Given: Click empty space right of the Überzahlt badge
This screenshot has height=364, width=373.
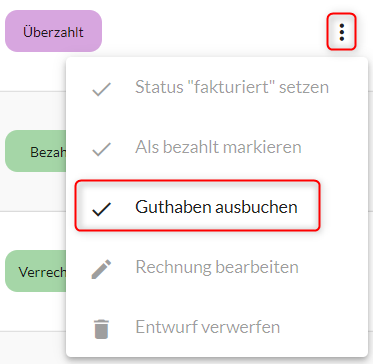Looking at the screenshot, I should pyautogui.click(x=213, y=32).
